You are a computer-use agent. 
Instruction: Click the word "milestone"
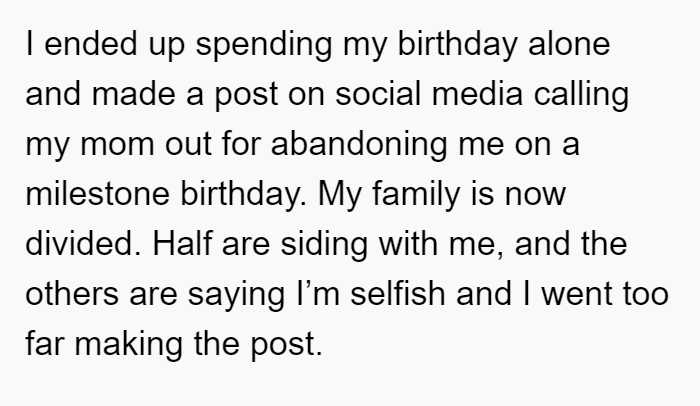(x=97, y=194)
